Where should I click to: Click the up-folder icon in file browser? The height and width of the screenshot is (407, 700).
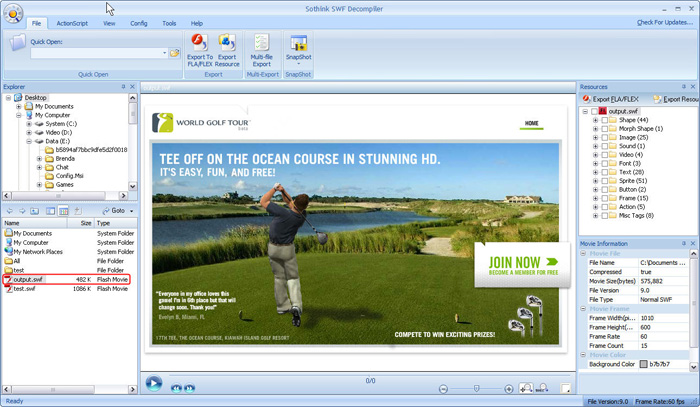pos(34,211)
